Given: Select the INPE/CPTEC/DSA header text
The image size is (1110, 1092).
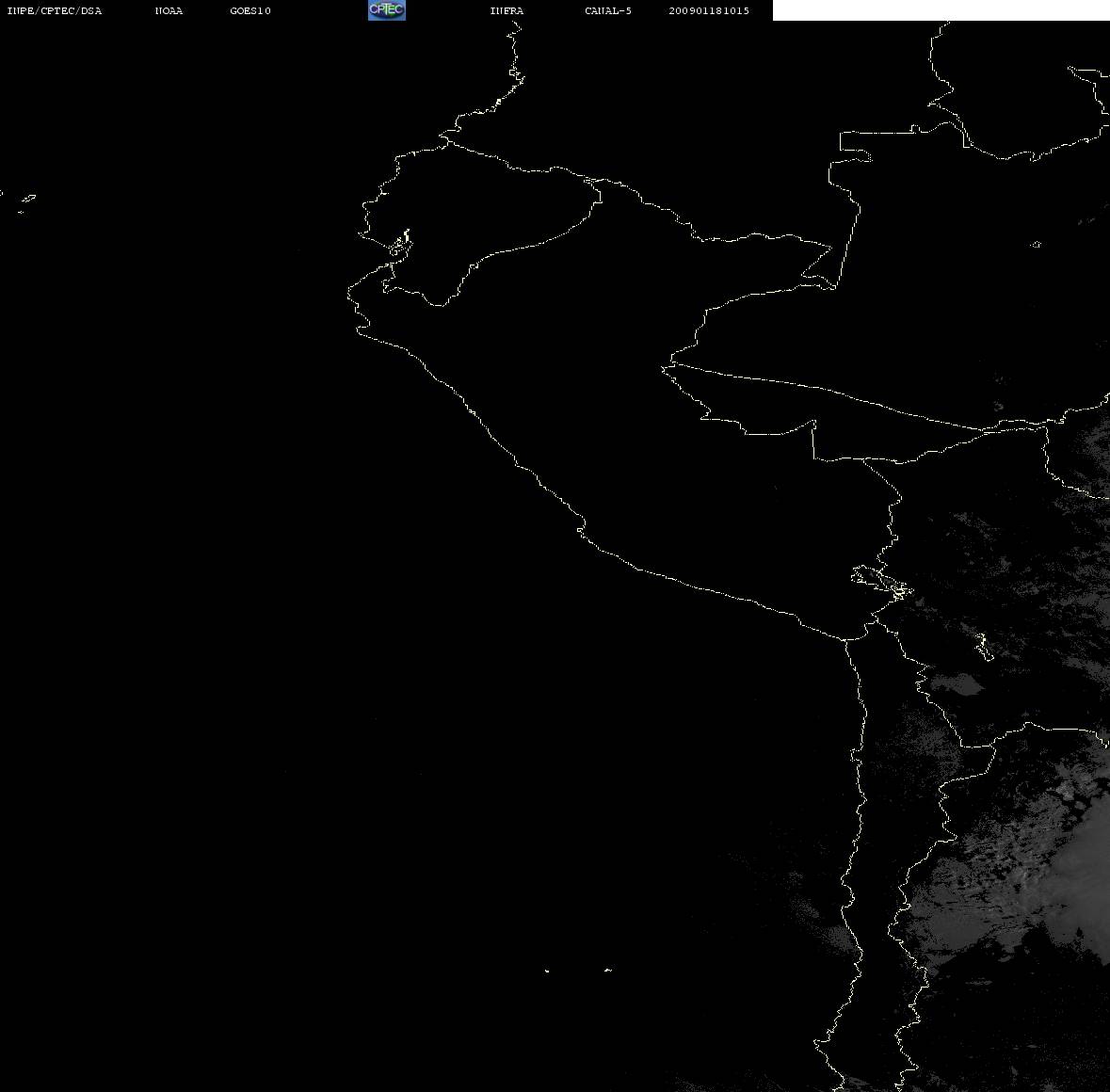Looking at the screenshot, I should (55, 10).
